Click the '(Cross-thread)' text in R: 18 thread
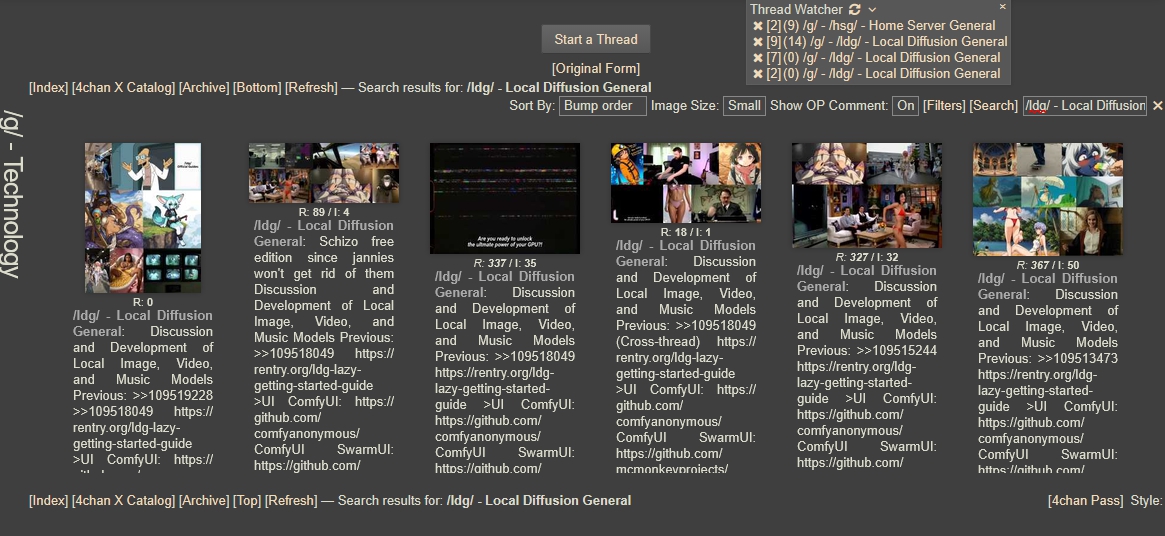 pyautogui.click(x=658, y=342)
